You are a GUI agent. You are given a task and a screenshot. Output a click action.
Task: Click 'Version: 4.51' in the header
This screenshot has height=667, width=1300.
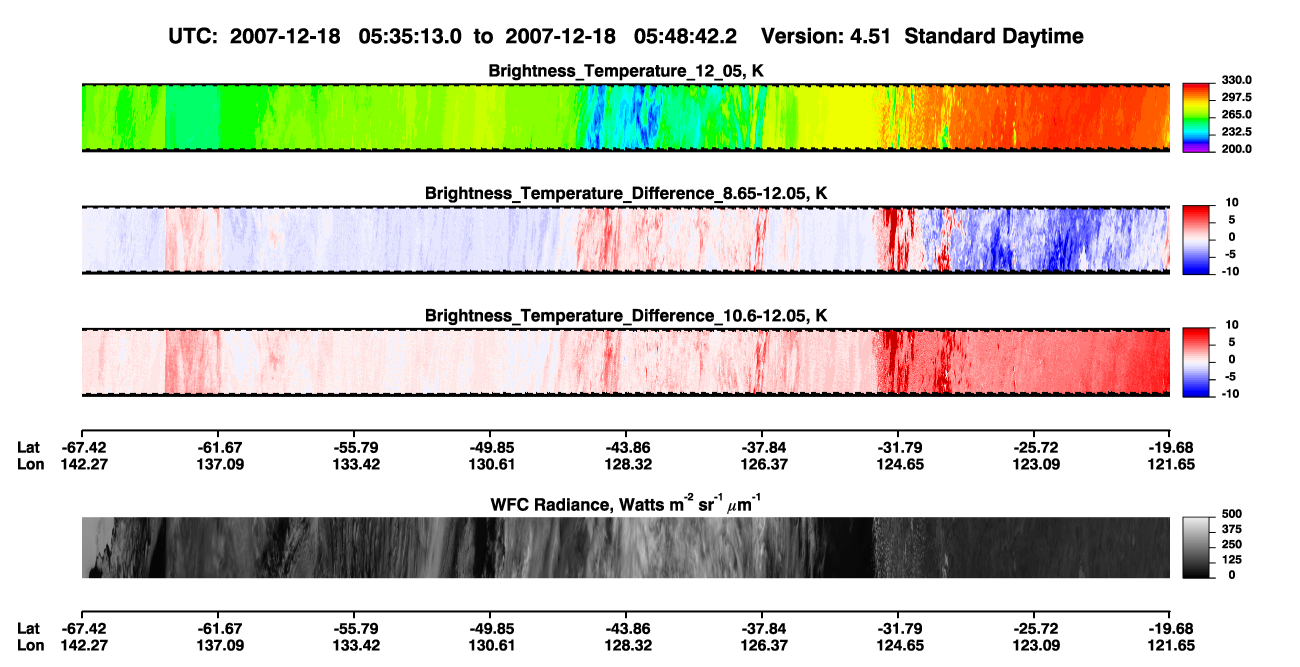click(827, 37)
